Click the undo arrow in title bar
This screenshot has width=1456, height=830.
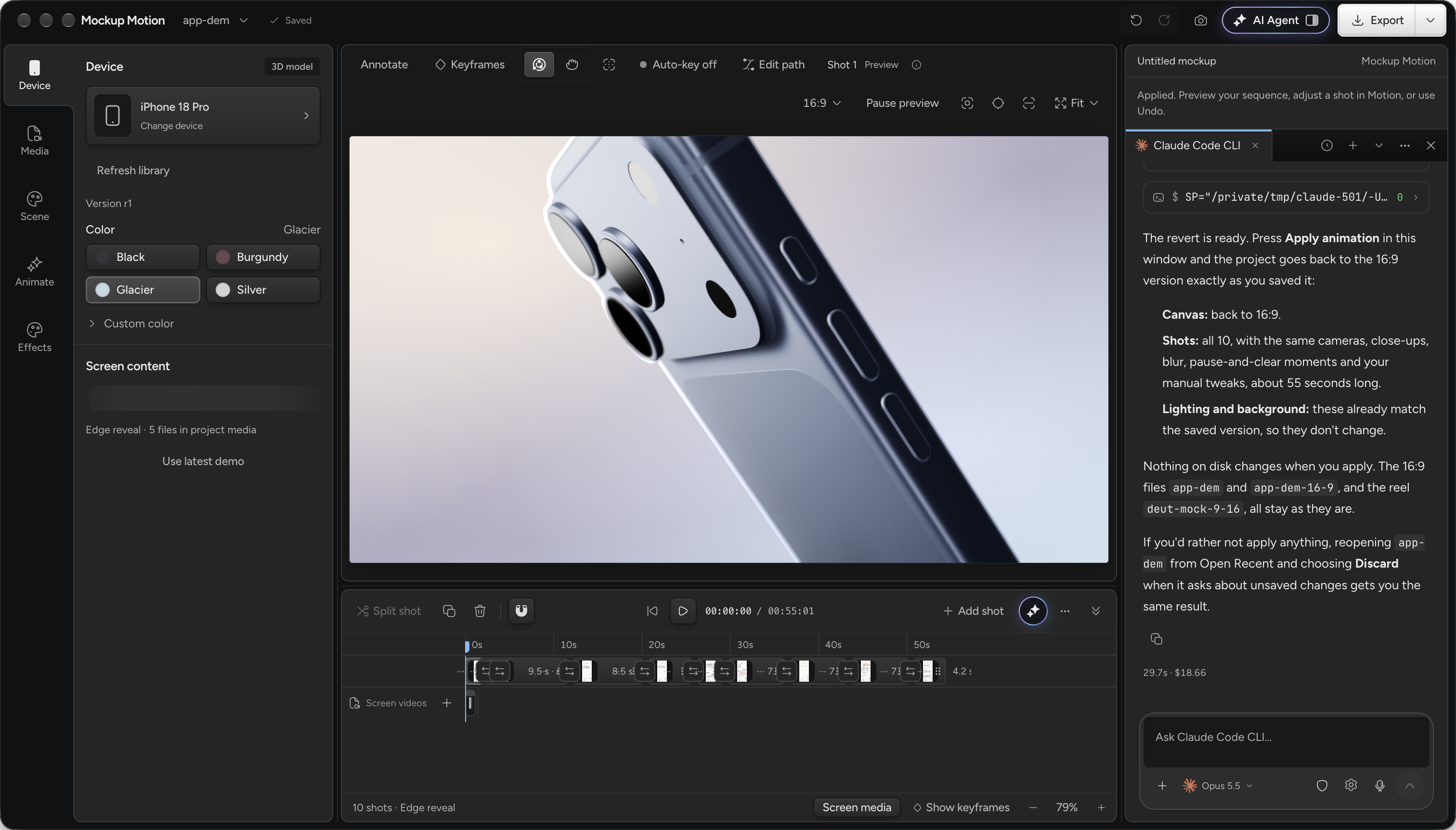pos(1136,21)
